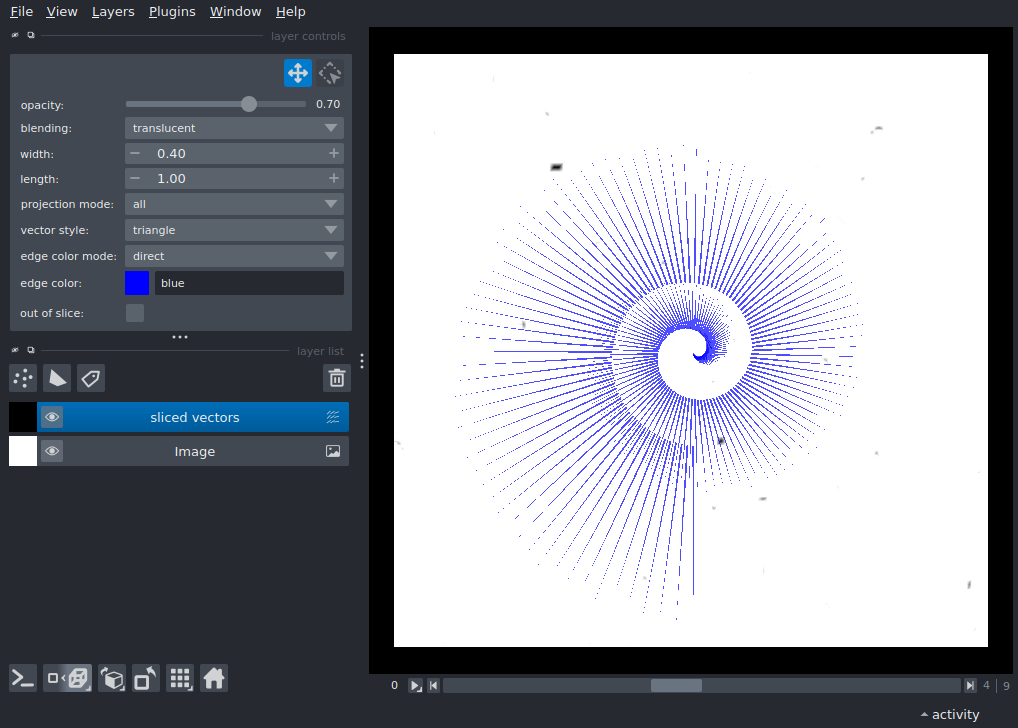The width and height of the screenshot is (1018, 728).
Task: Open the console terminal button
Action: coord(23,678)
